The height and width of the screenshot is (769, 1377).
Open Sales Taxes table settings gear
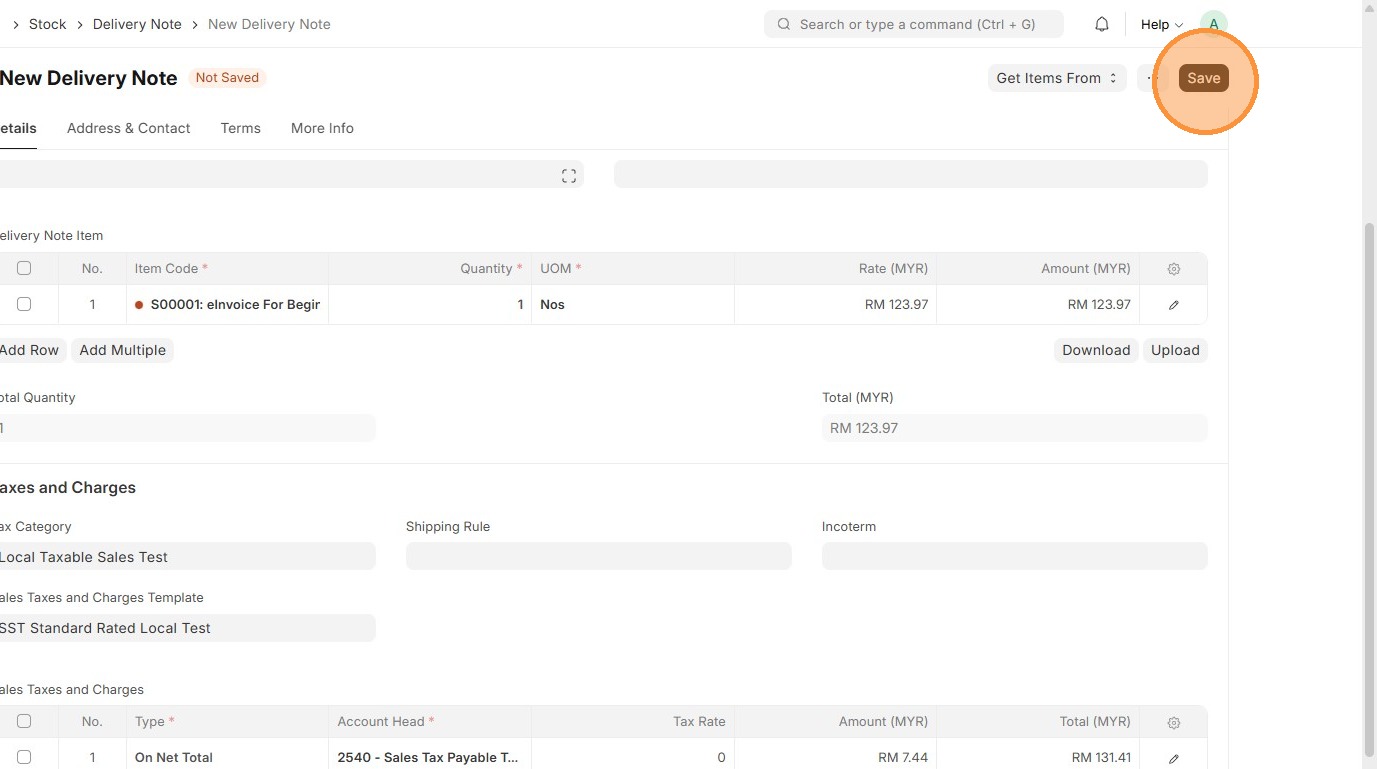1174,722
